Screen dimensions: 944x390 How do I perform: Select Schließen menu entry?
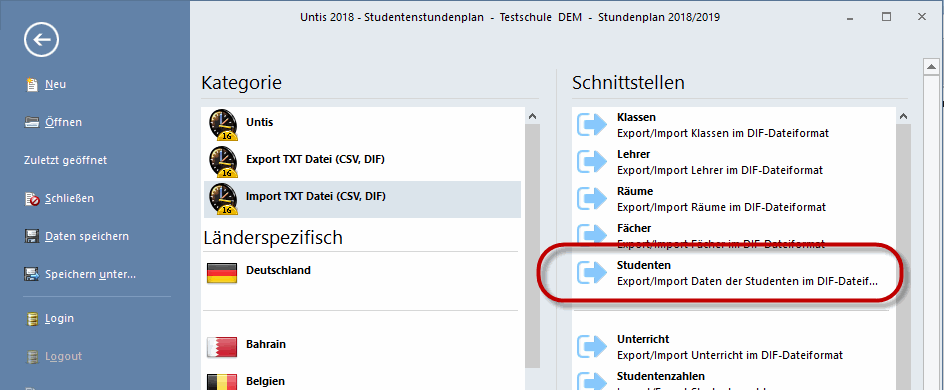(x=69, y=198)
